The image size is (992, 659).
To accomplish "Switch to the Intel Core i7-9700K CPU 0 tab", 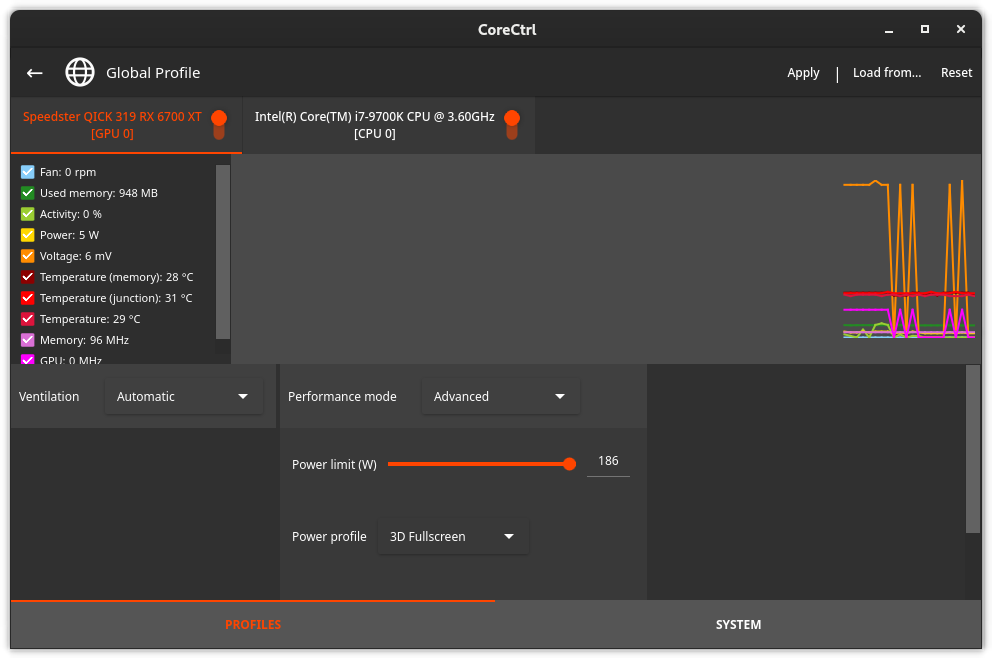I will (388, 125).
